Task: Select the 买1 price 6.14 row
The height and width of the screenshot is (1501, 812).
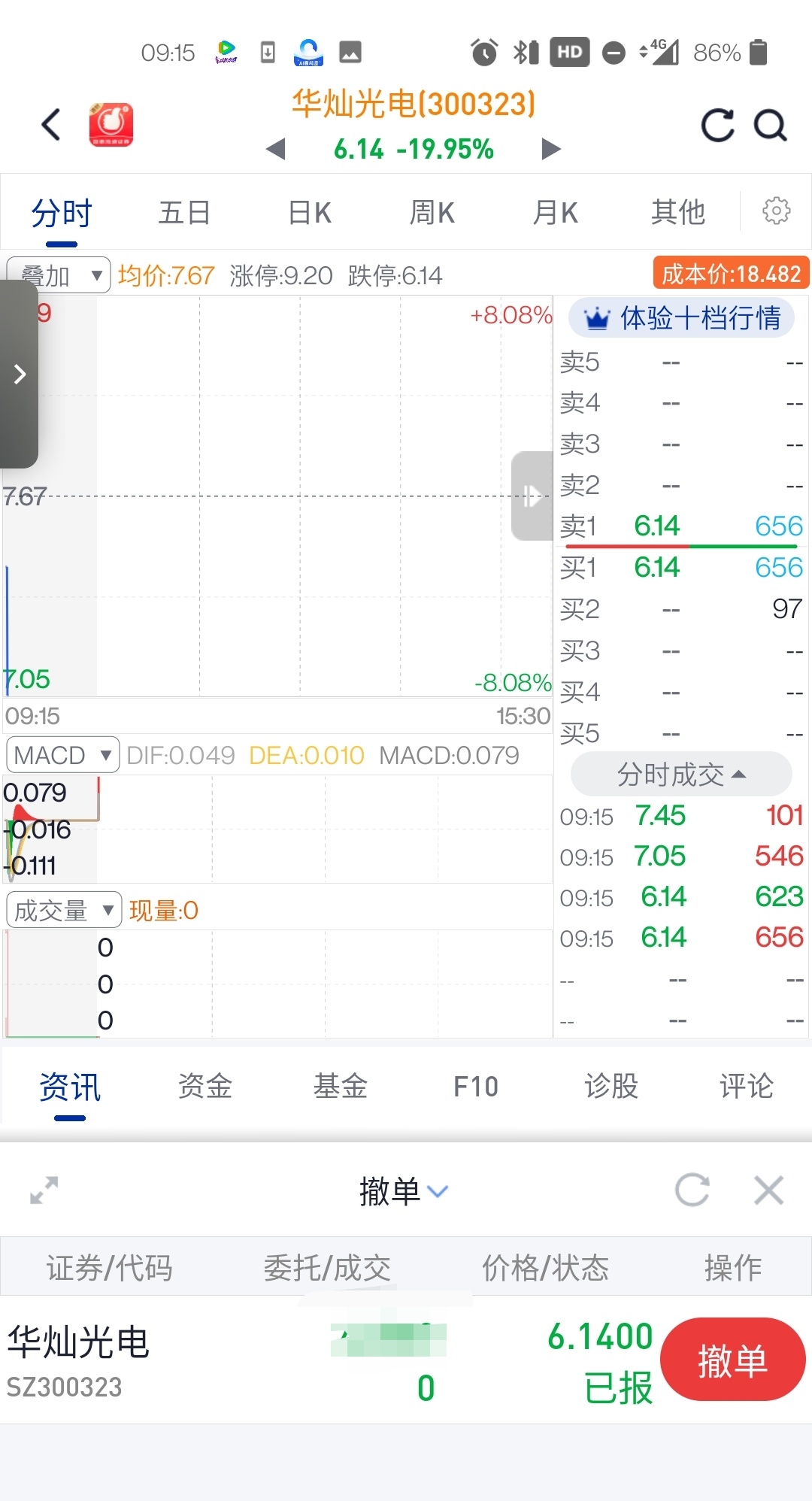Action: tap(681, 566)
